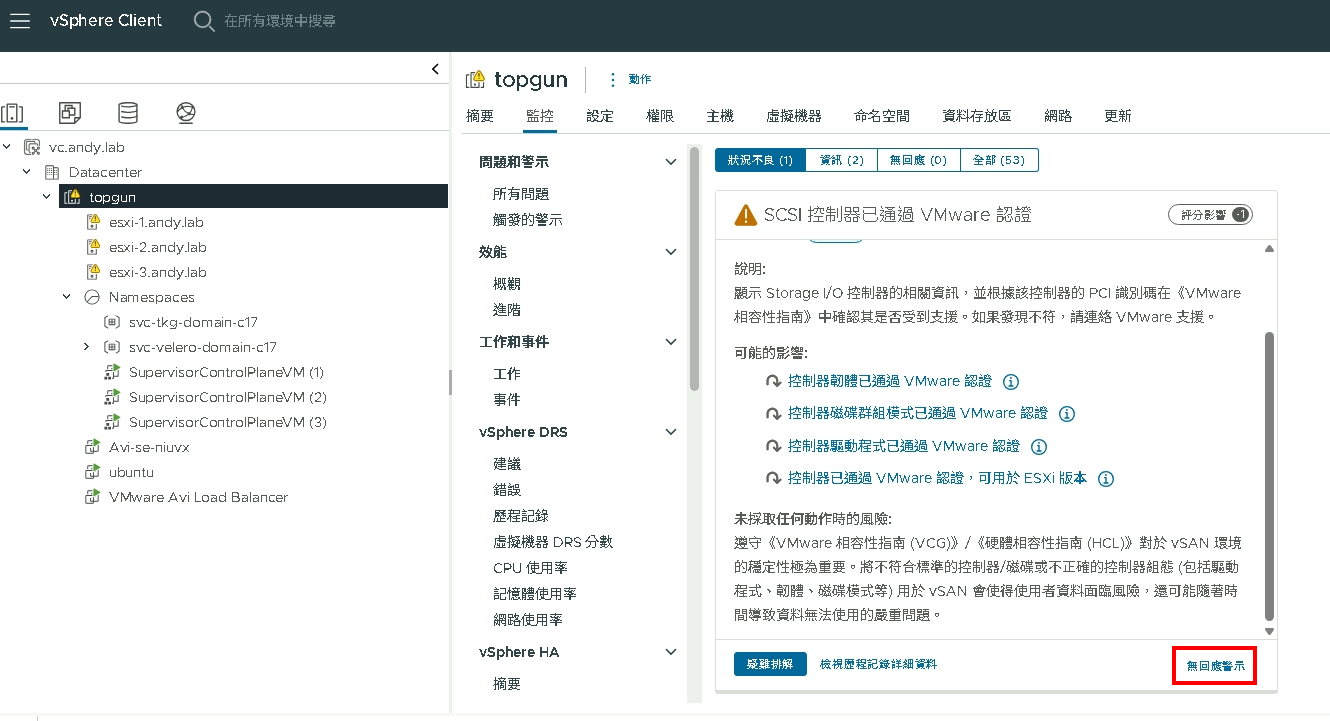Screen dimensions: 1330x721
Task: Collapse the topgun cluster tree node
Action: 46,197
